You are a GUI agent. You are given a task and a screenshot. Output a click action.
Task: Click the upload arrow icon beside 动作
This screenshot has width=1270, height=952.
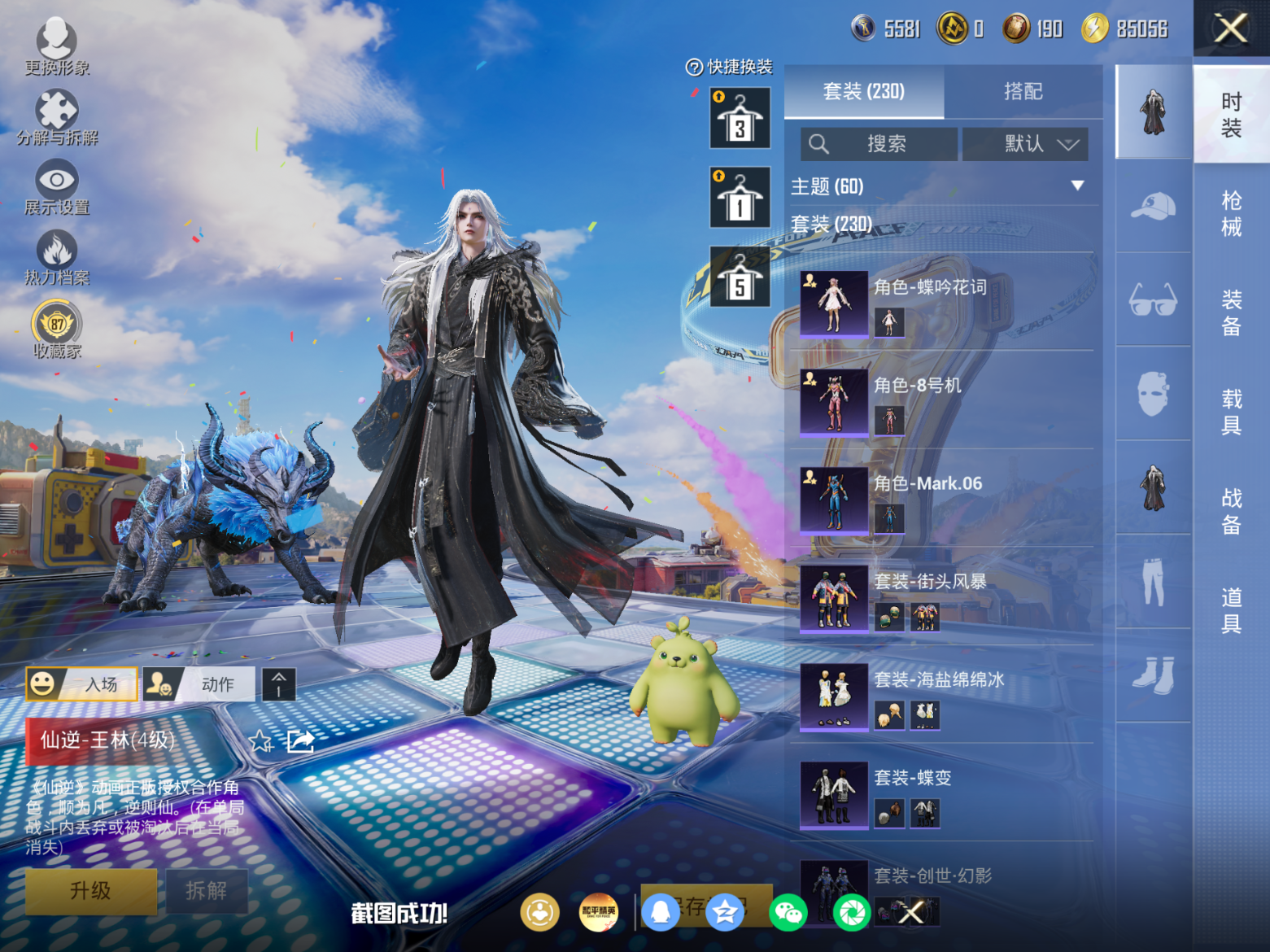(278, 684)
